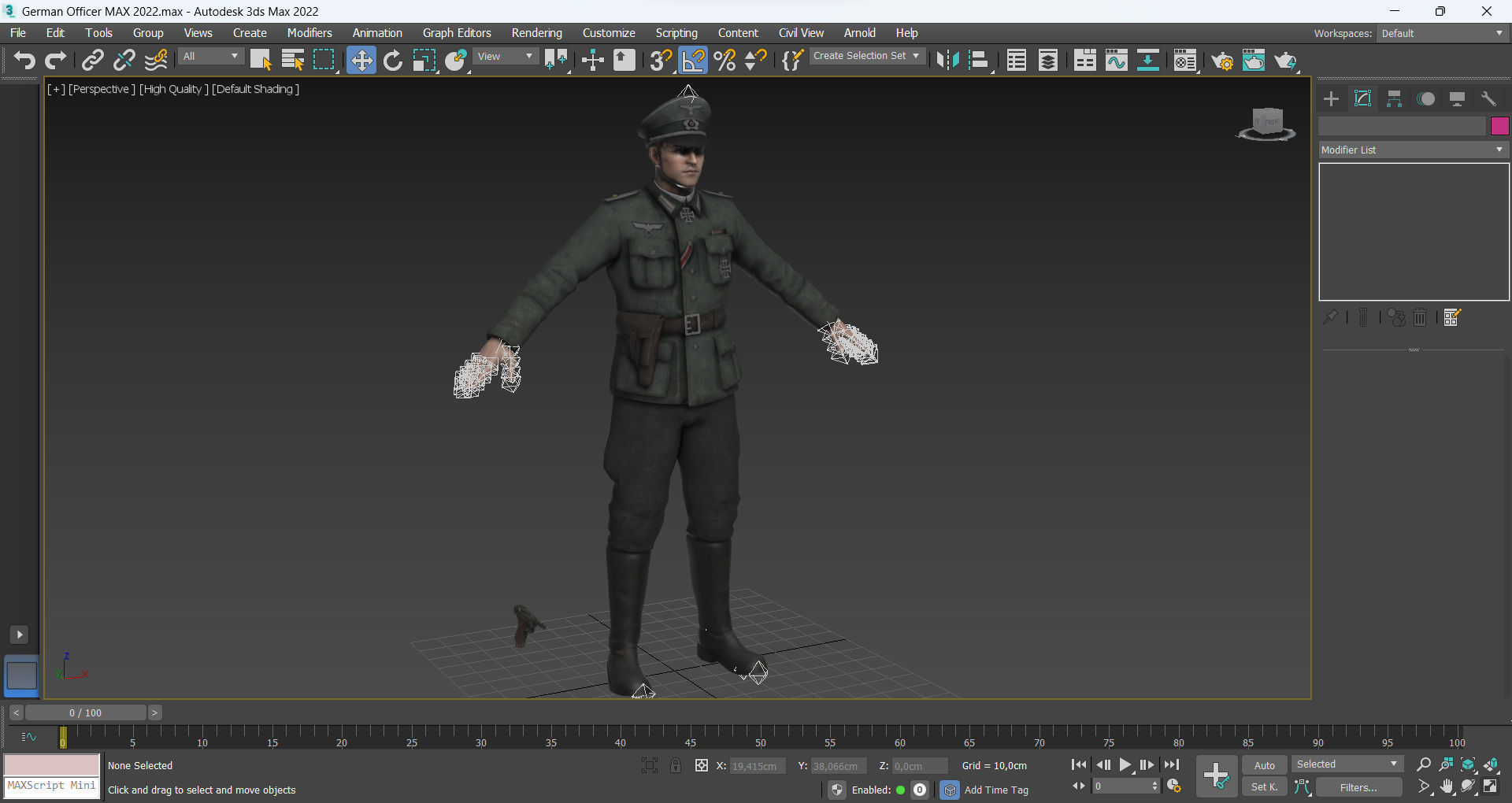Click the X coordinate input field
The image size is (1512, 803).
[x=757, y=766]
